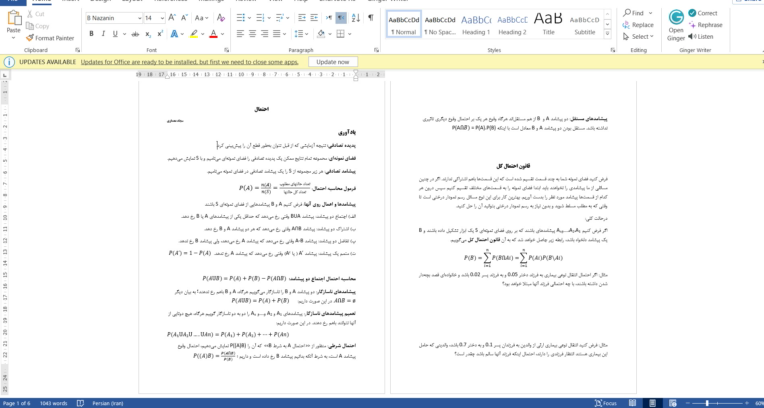Apply subscript formatting

[148, 34]
